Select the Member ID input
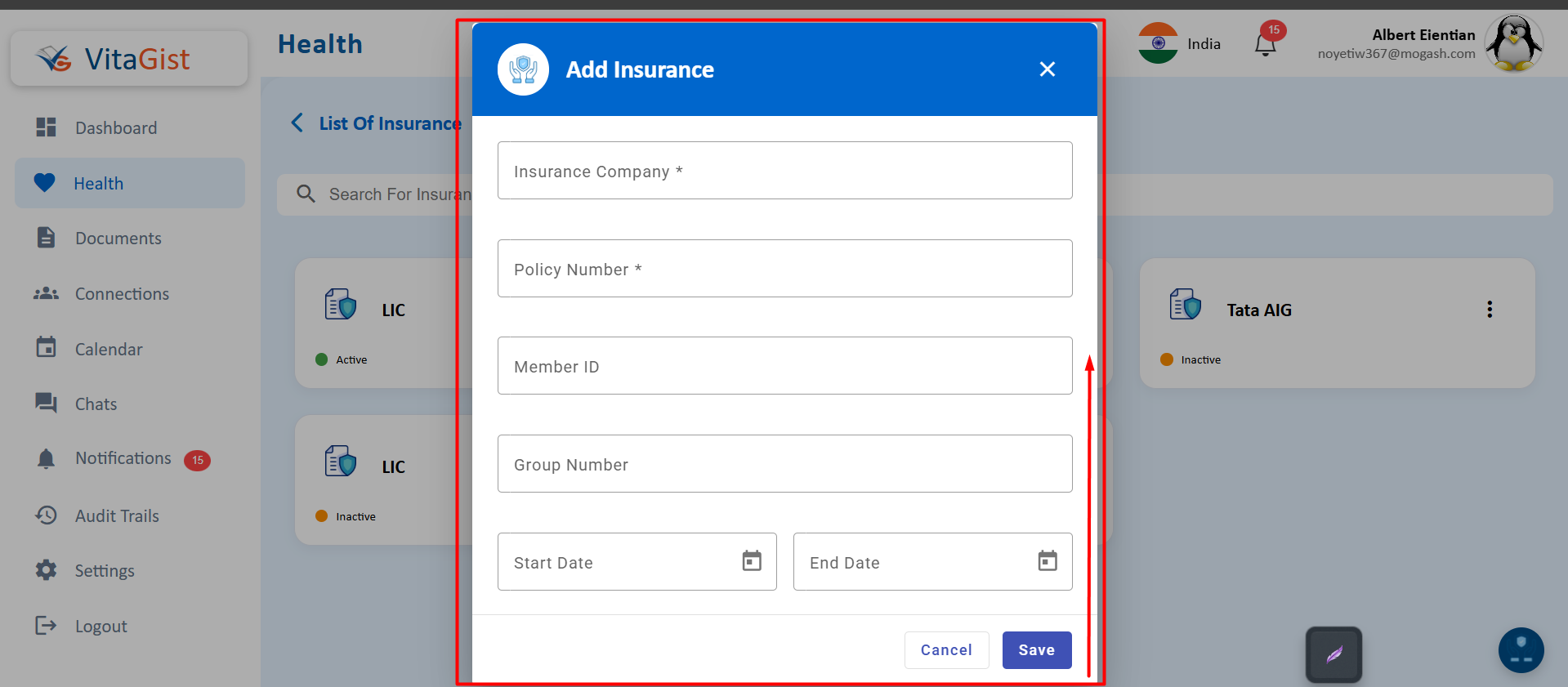This screenshot has height=687, width=1568. pyautogui.click(x=784, y=366)
